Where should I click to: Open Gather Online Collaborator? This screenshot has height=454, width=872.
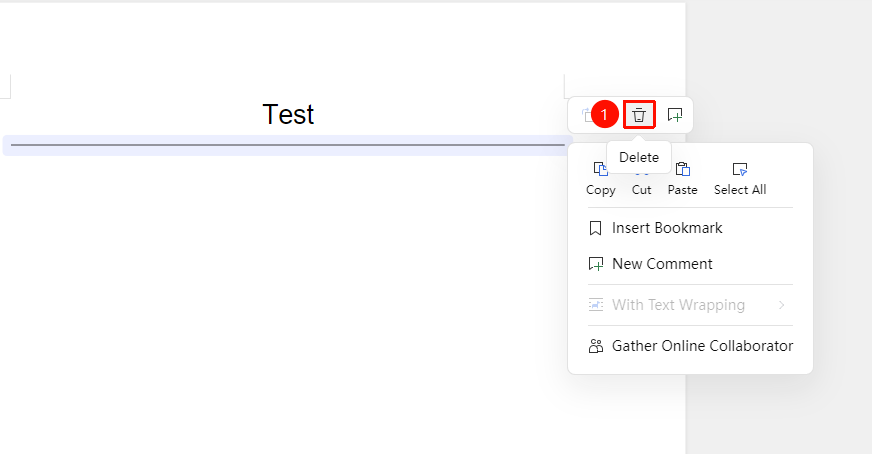pos(690,346)
